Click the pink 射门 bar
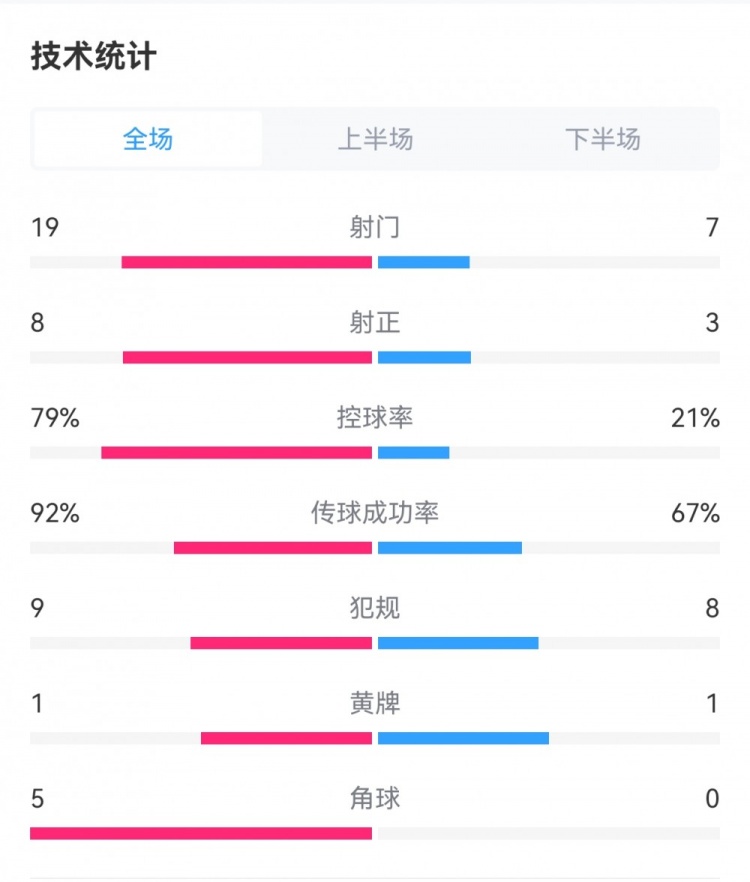Image resolution: width=750 pixels, height=882 pixels. 247,263
